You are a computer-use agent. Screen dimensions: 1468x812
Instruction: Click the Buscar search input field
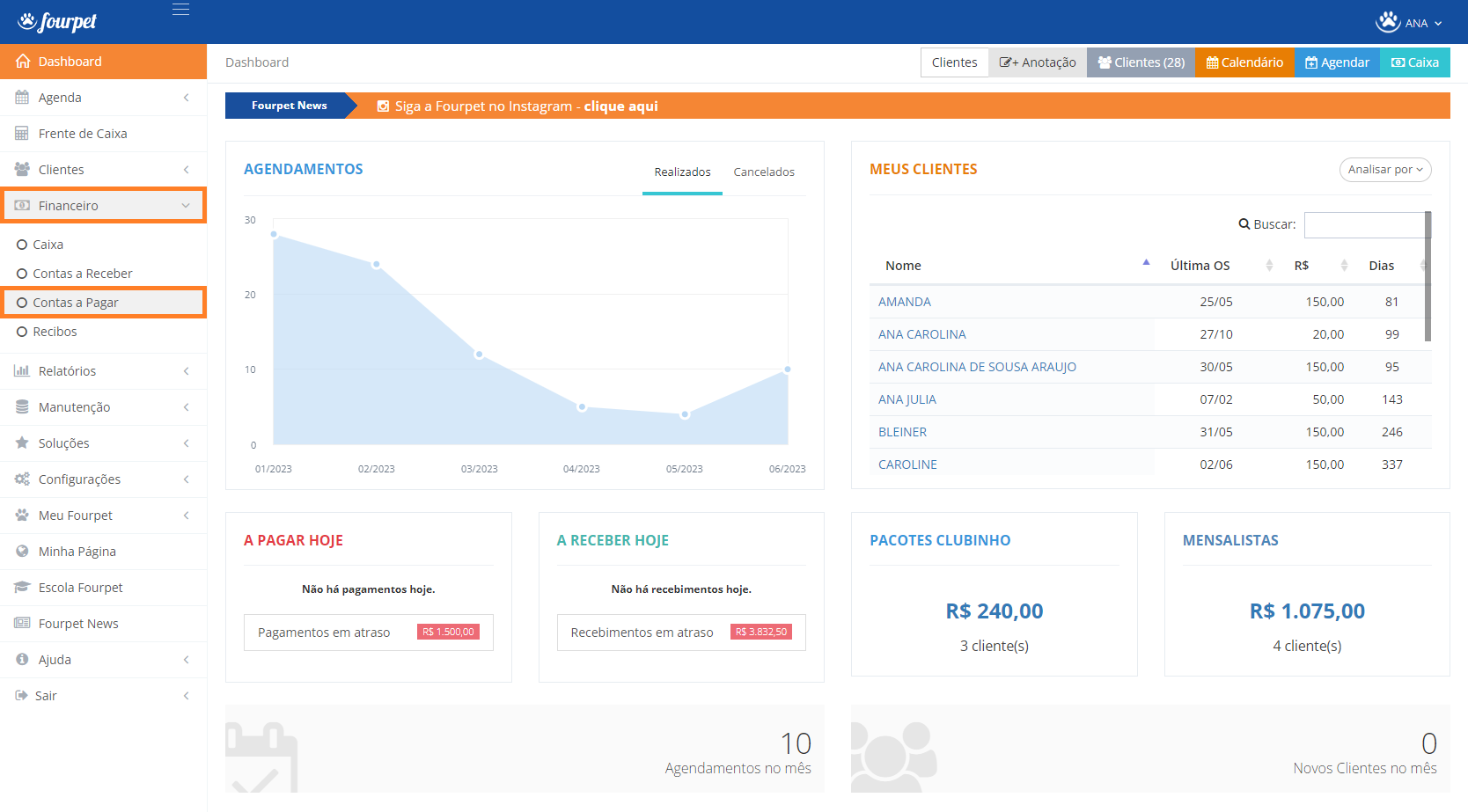pyautogui.click(x=1366, y=224)
